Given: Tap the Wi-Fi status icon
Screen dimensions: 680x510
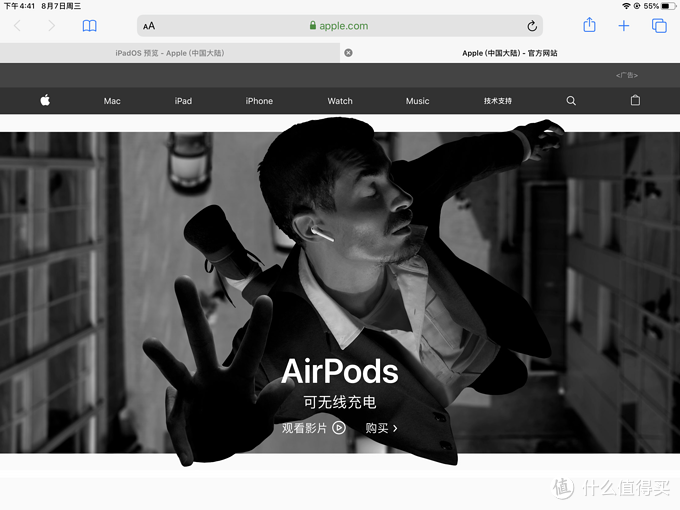Looking at the screenshot, I should pyautogui.click(x=626, y=6).
